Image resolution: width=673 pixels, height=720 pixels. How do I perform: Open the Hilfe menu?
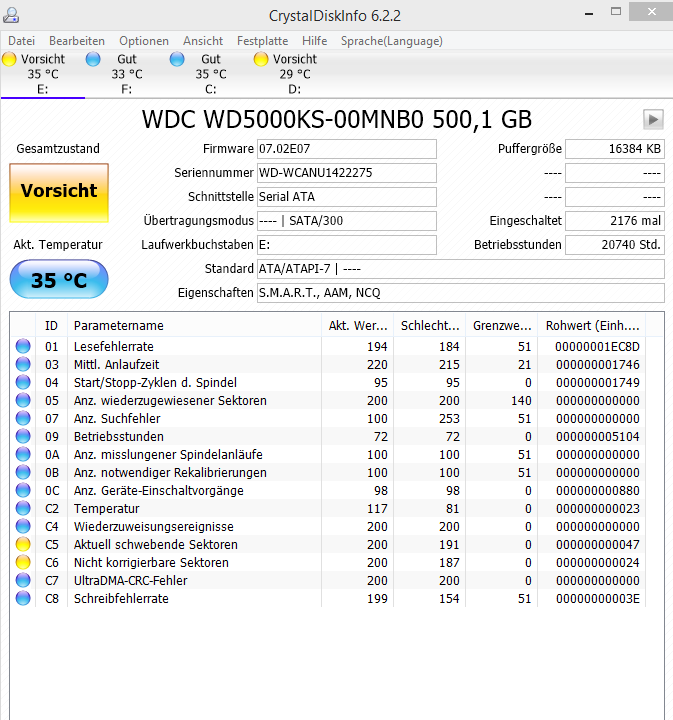314,41
